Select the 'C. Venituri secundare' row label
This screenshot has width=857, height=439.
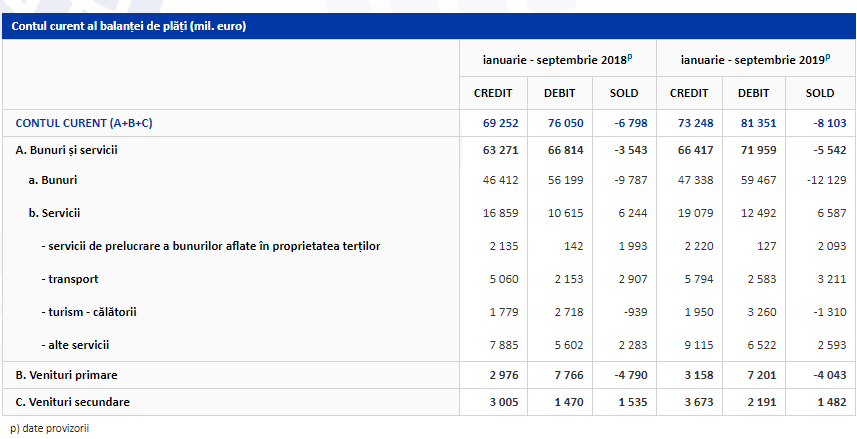[73, 402]
